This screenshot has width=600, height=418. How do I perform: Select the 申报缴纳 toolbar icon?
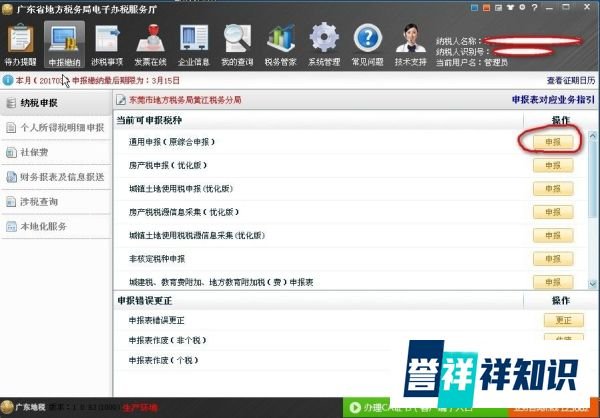coord(64,44)
